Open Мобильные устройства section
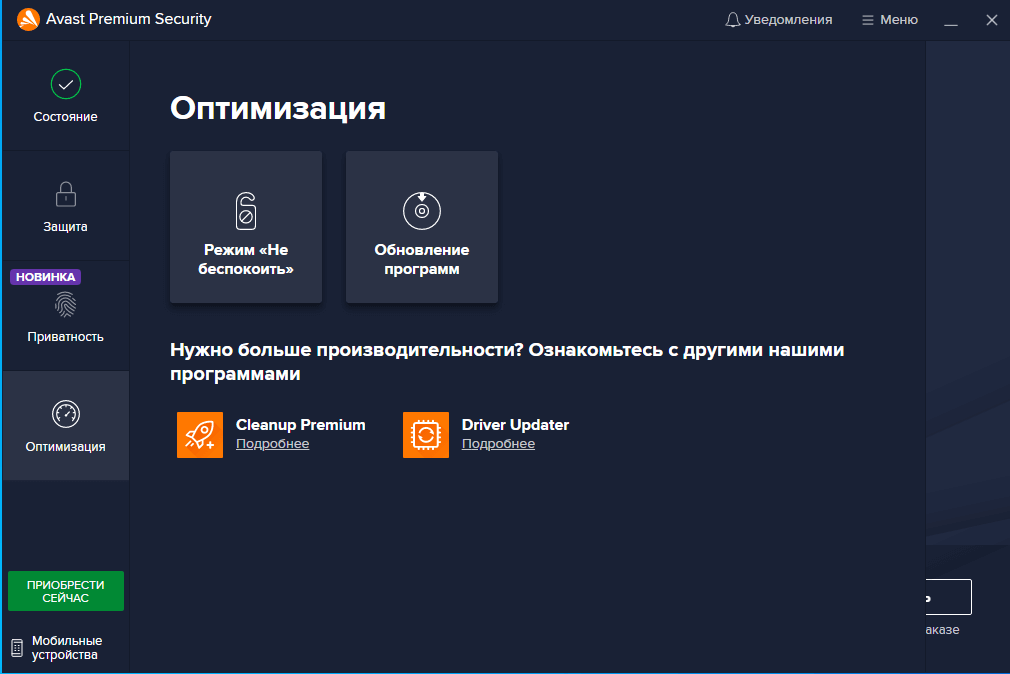This screenshot has height=674, width=1010. 57,648
